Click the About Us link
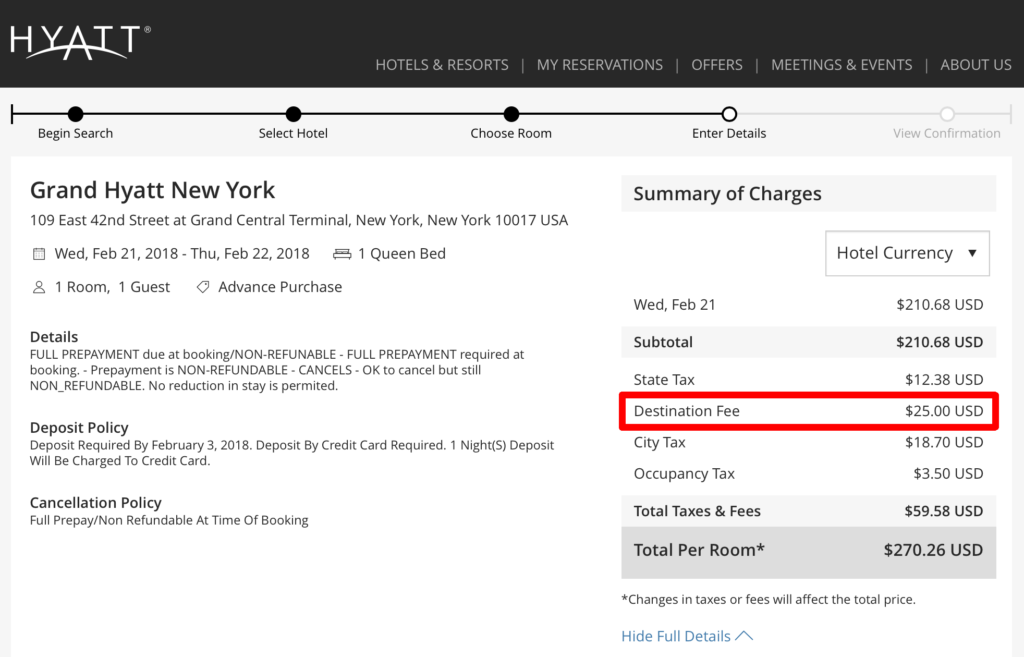 (x=976, y=64)
